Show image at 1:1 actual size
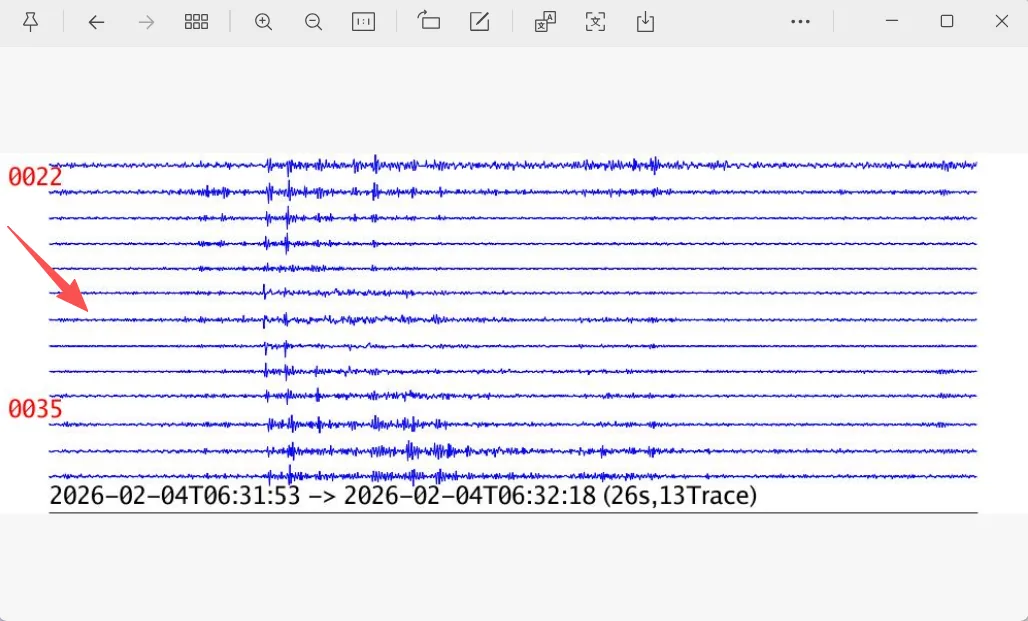Image resolution: width=1028 pixels, height=621 pixels. coord(363,22)
